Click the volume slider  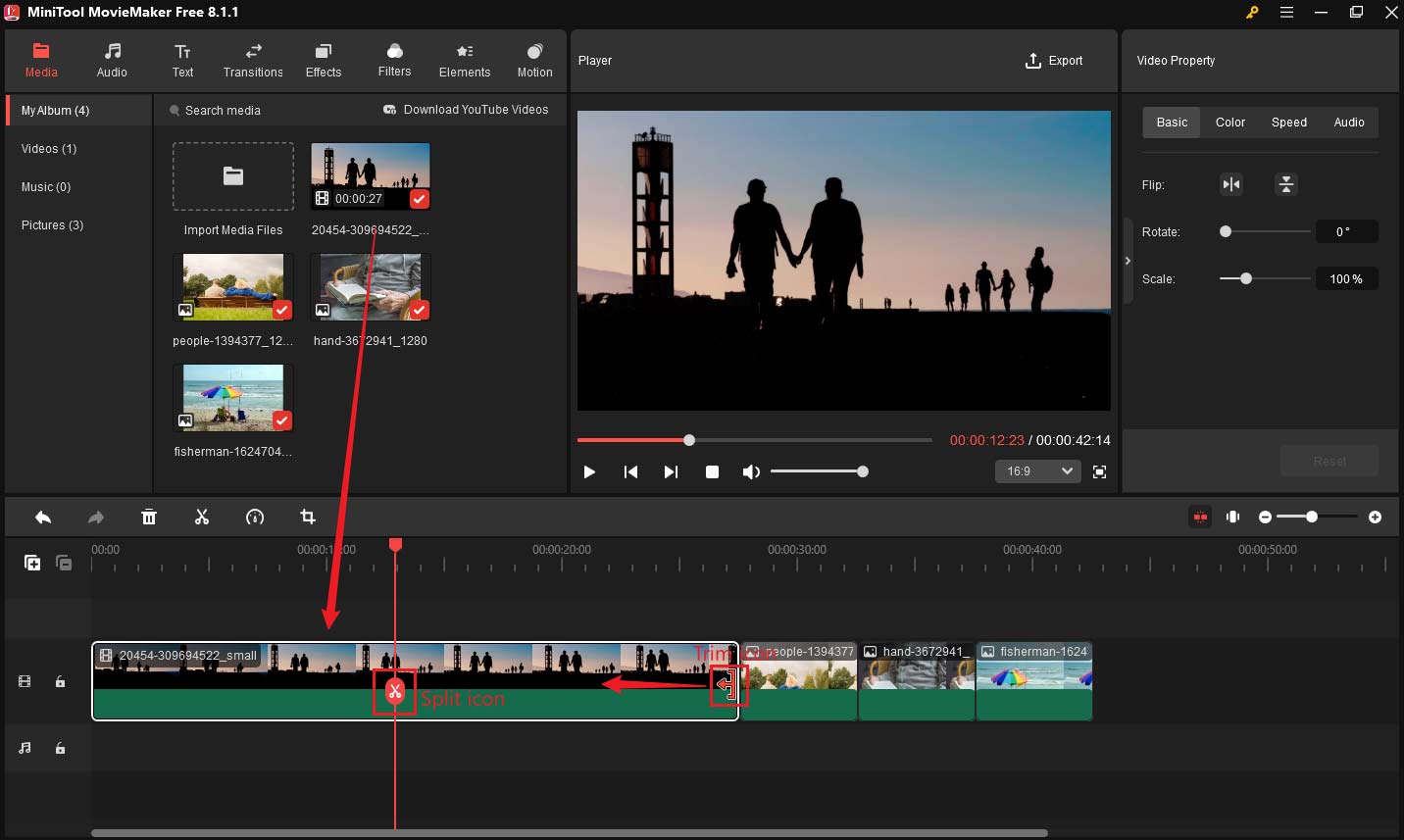tap(819, 471)
